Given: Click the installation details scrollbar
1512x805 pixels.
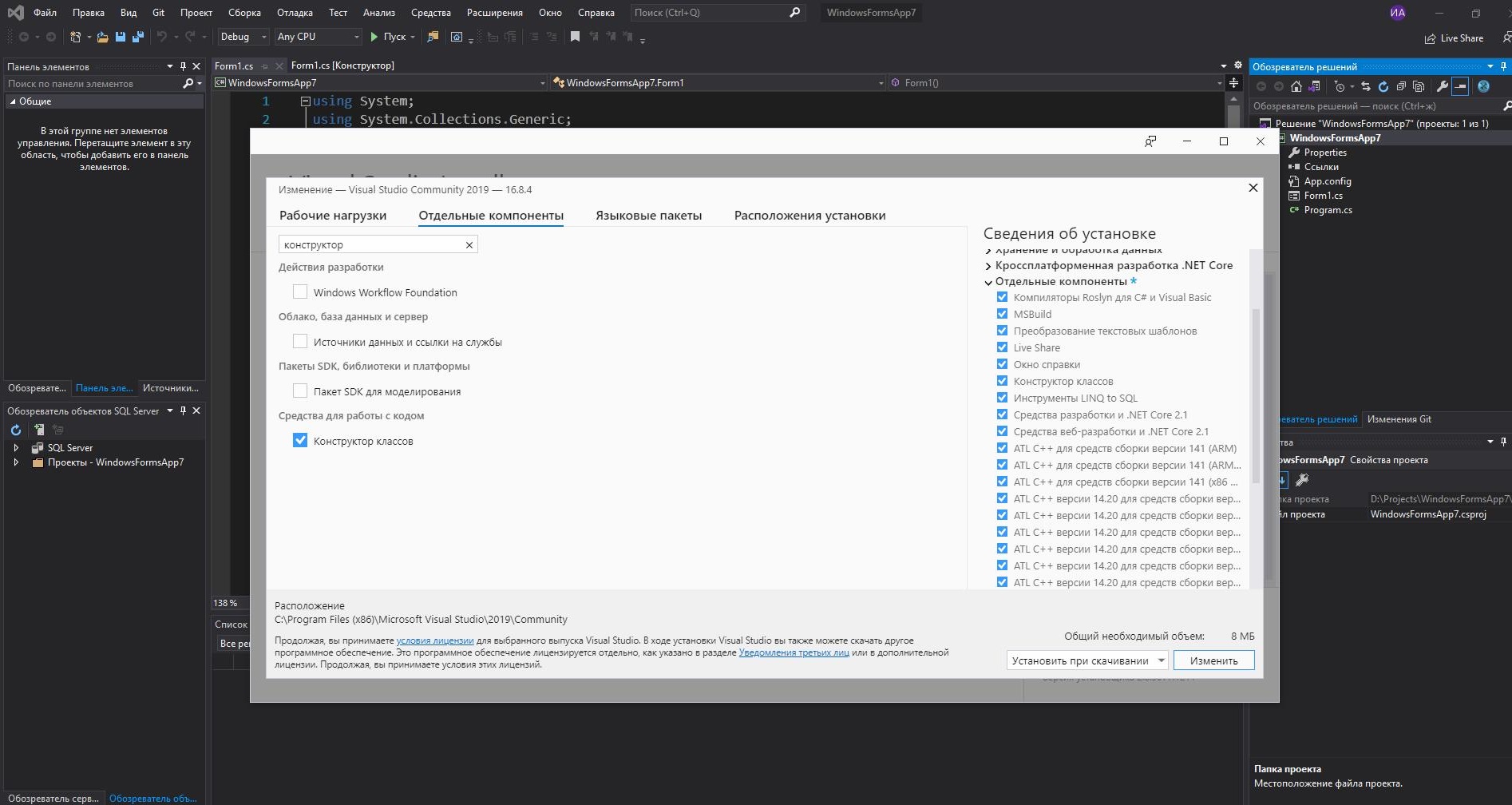Looking at the screenshot, I should click(x=1256, y=395).
